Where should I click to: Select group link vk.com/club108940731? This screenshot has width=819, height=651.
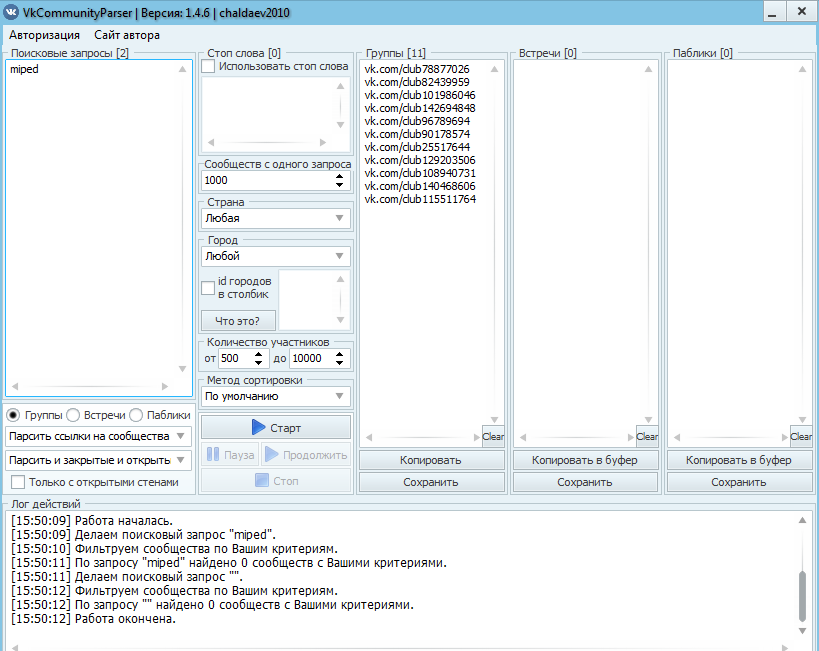[x=420, y=173]
